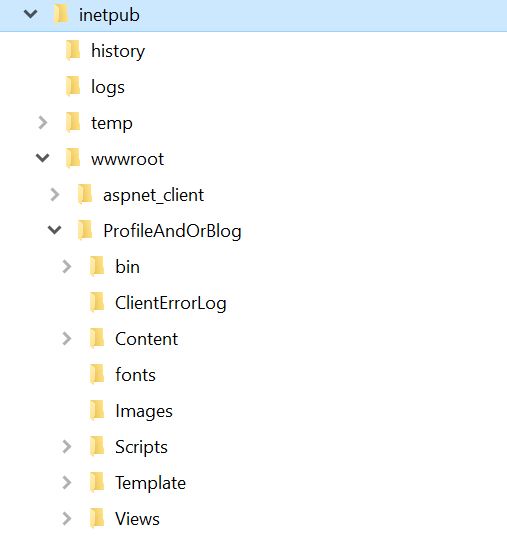Screen dimensions: 507x540
Task: Expand the Scripts folder arrow
Action: point(67,447)
